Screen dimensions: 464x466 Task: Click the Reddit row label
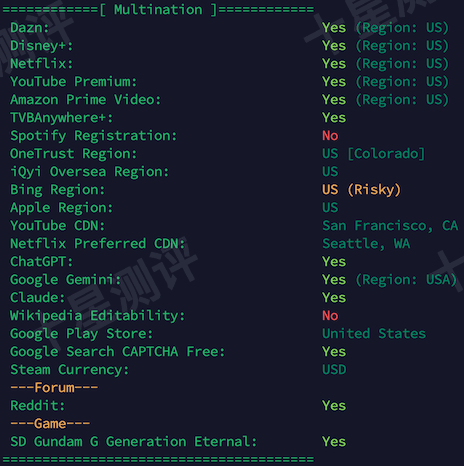(x=38, y=406)
